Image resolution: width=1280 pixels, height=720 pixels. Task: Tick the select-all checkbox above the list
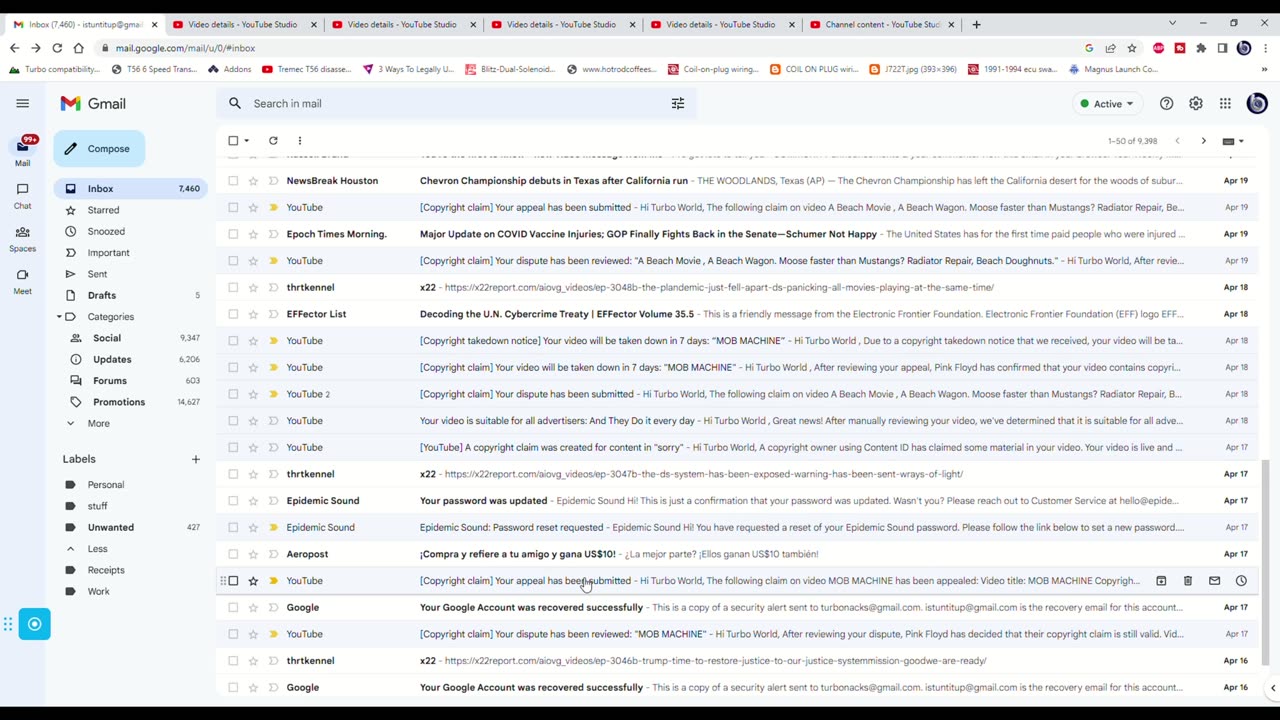pyautogui.click(x=233, y=141)
